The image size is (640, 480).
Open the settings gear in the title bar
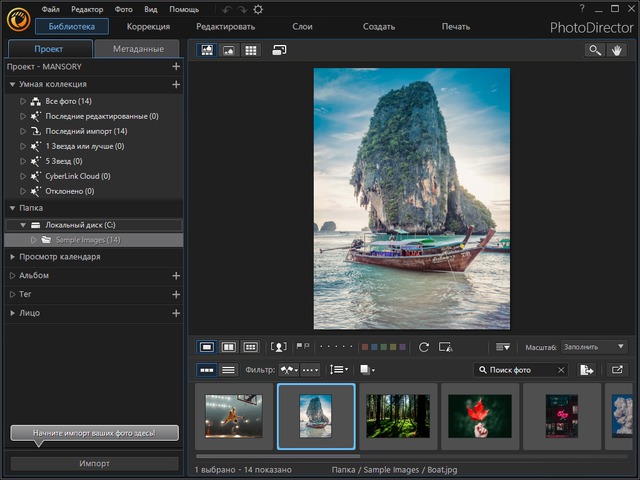tap(259, 9)
